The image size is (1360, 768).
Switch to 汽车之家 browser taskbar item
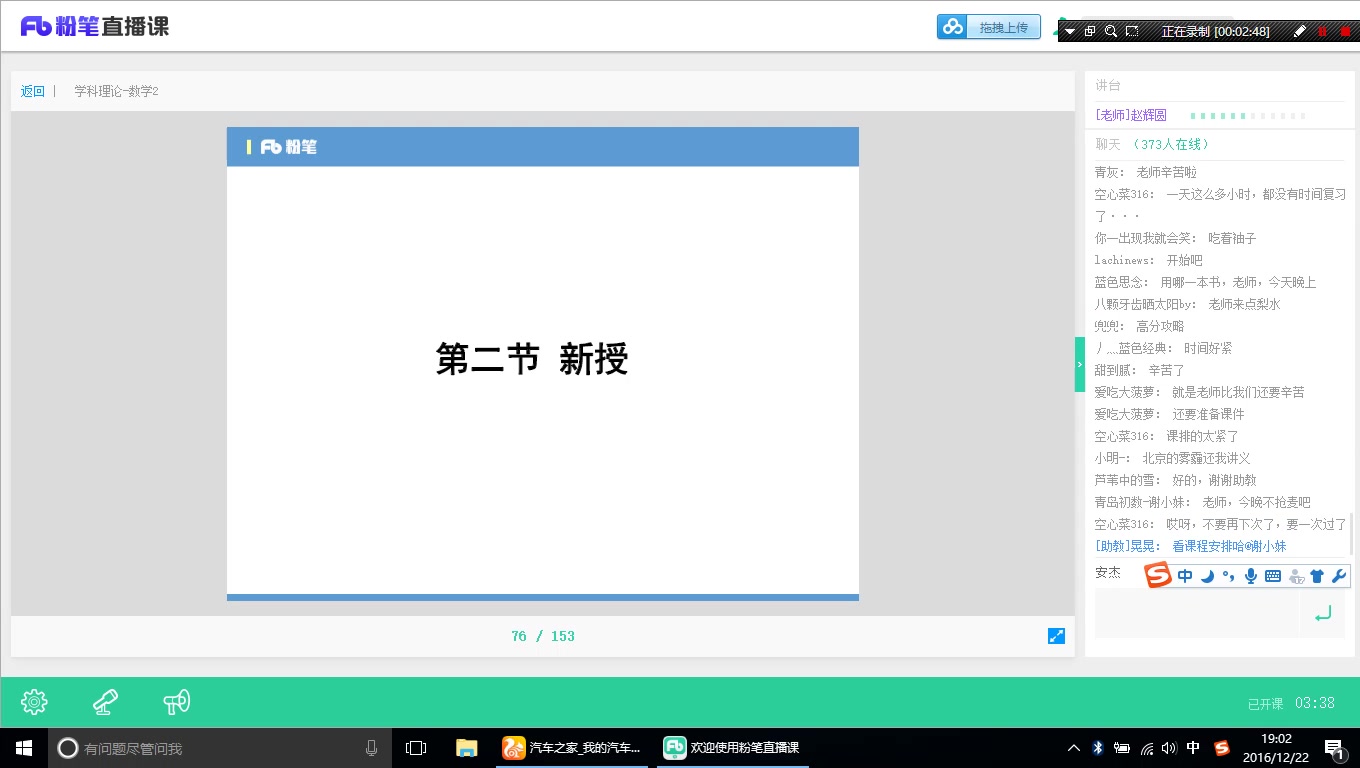click(x=573, y=748)
